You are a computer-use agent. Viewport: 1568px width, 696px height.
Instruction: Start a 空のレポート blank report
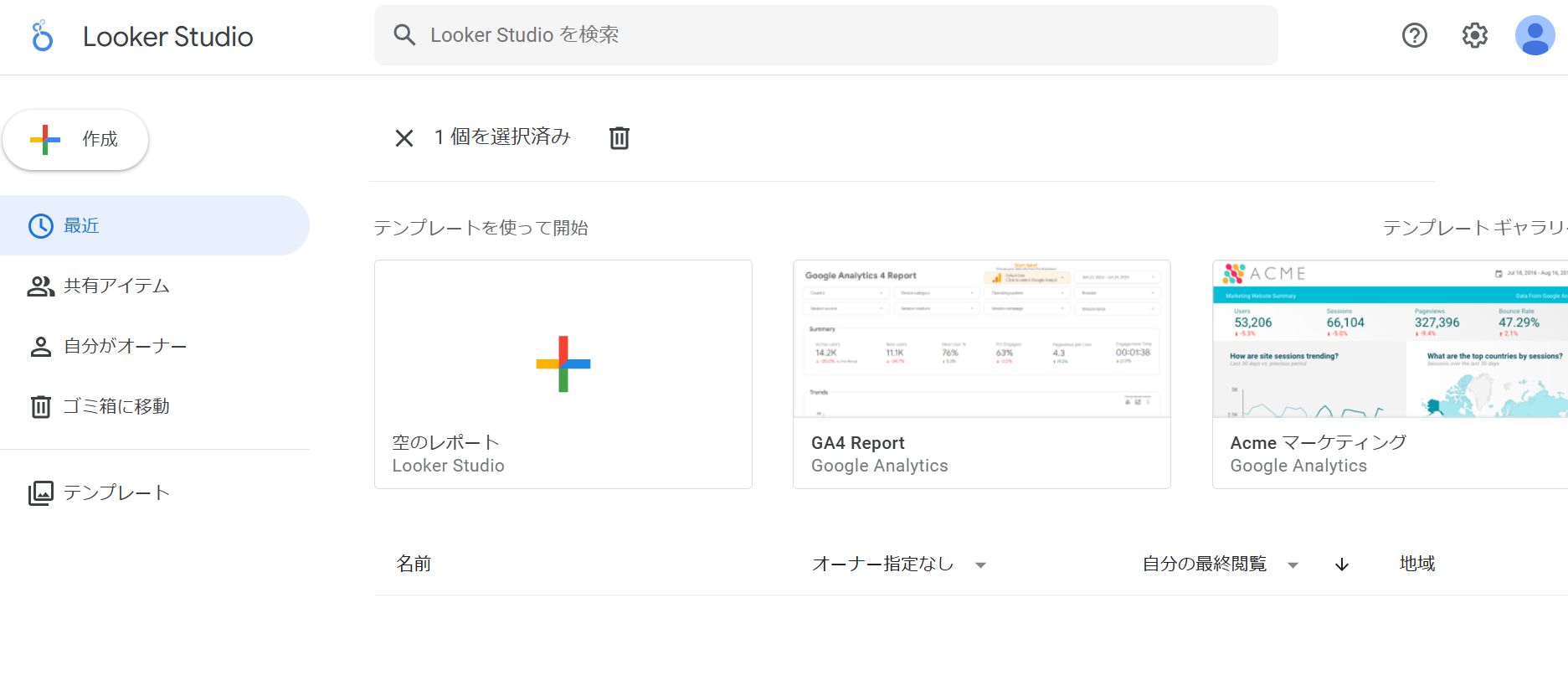[563, 364]
